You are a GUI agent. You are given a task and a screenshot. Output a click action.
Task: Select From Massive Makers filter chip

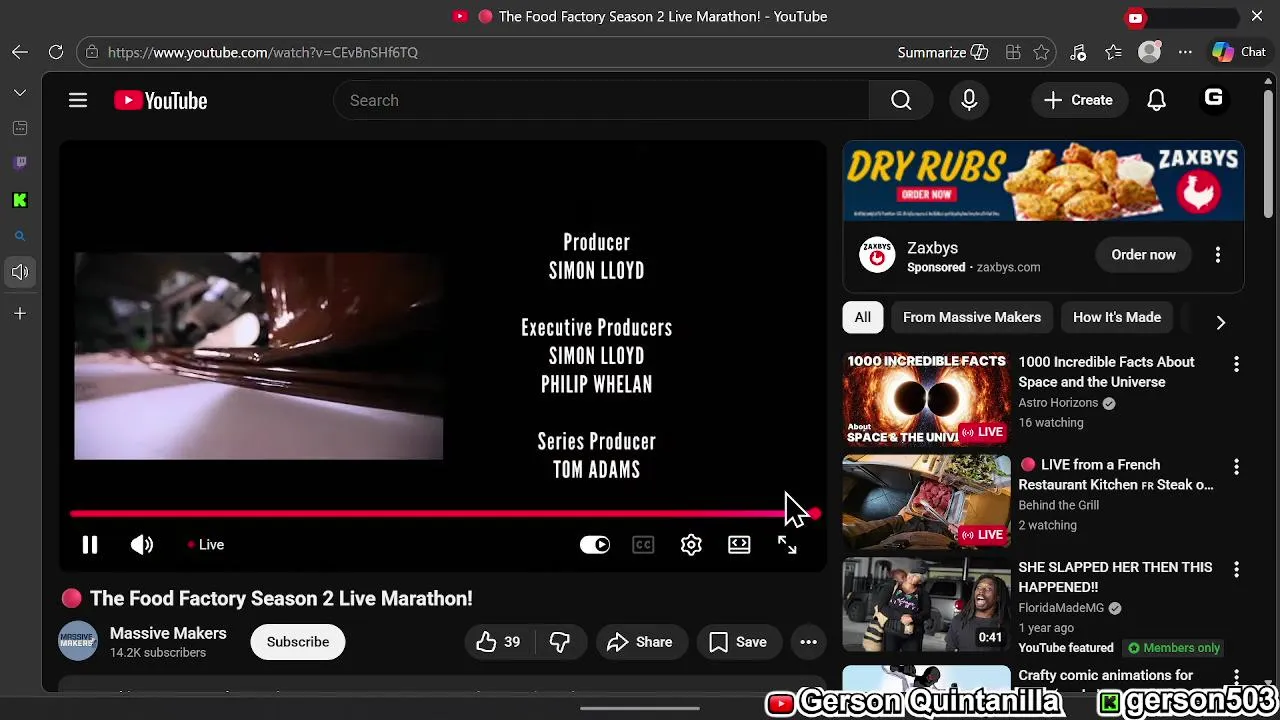click(972, 317)
